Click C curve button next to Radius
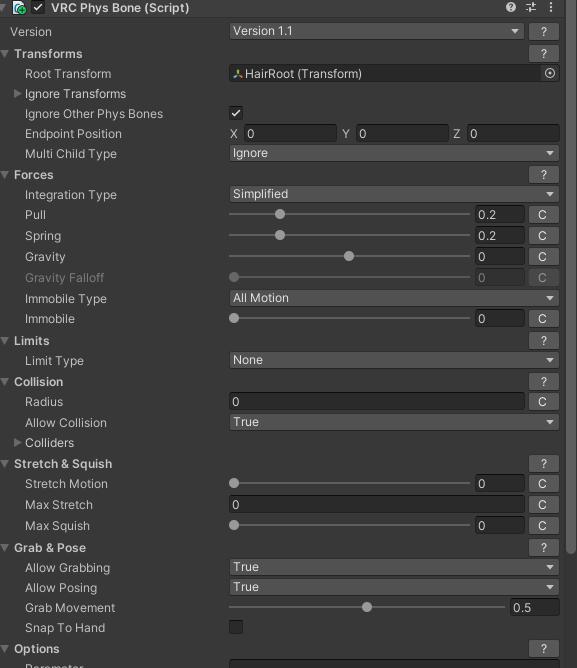This screenshot has width=577, height=668. pyautogui.click(x=544, y=402)
